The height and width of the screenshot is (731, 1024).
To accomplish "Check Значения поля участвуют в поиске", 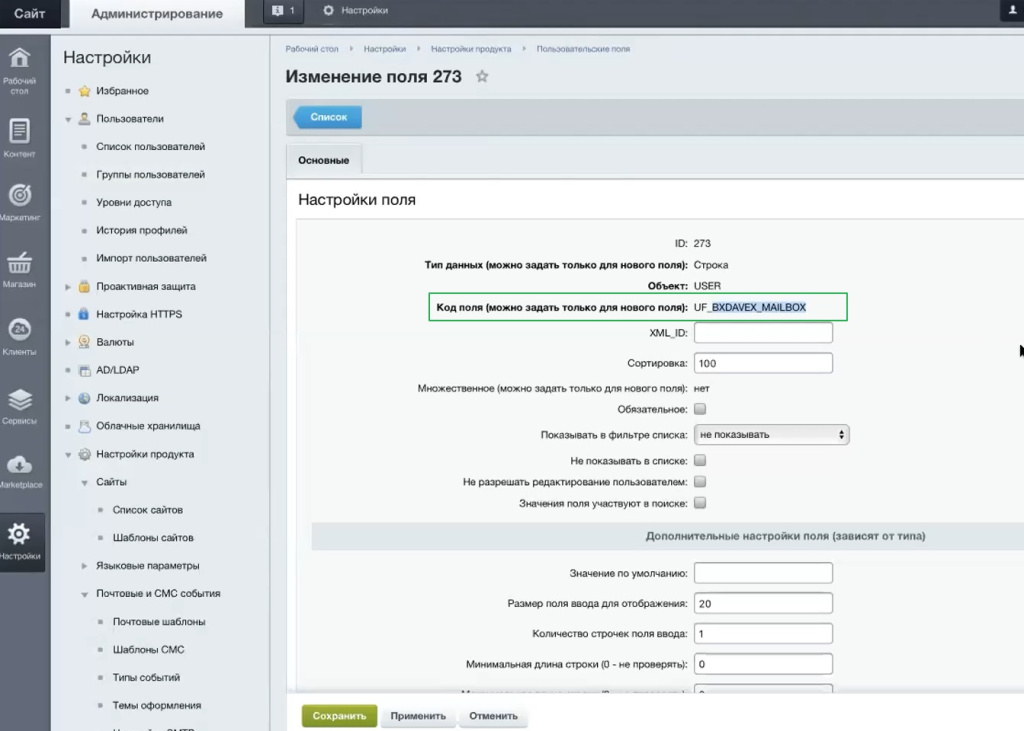I will [700, 503].
